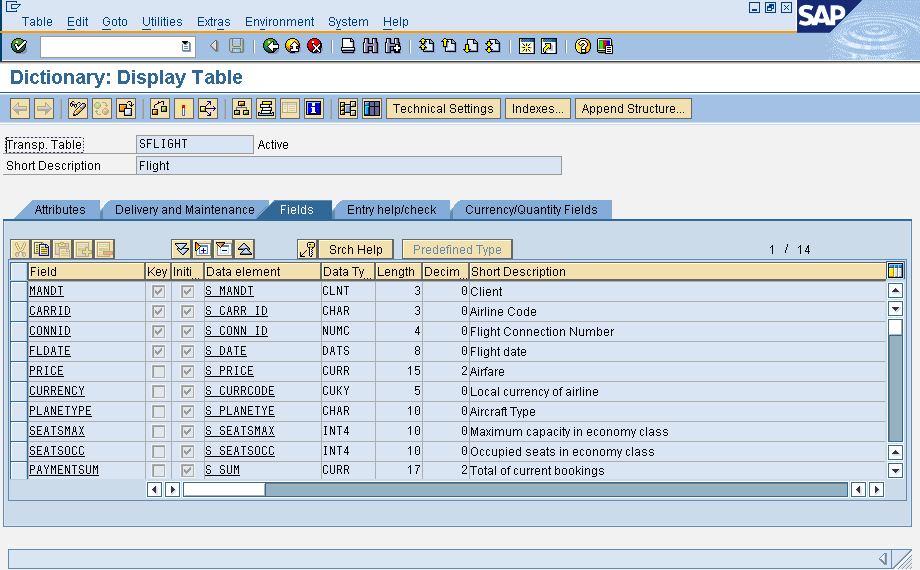Open the S_PLANETYE data element link

click(x=240, y=411)
